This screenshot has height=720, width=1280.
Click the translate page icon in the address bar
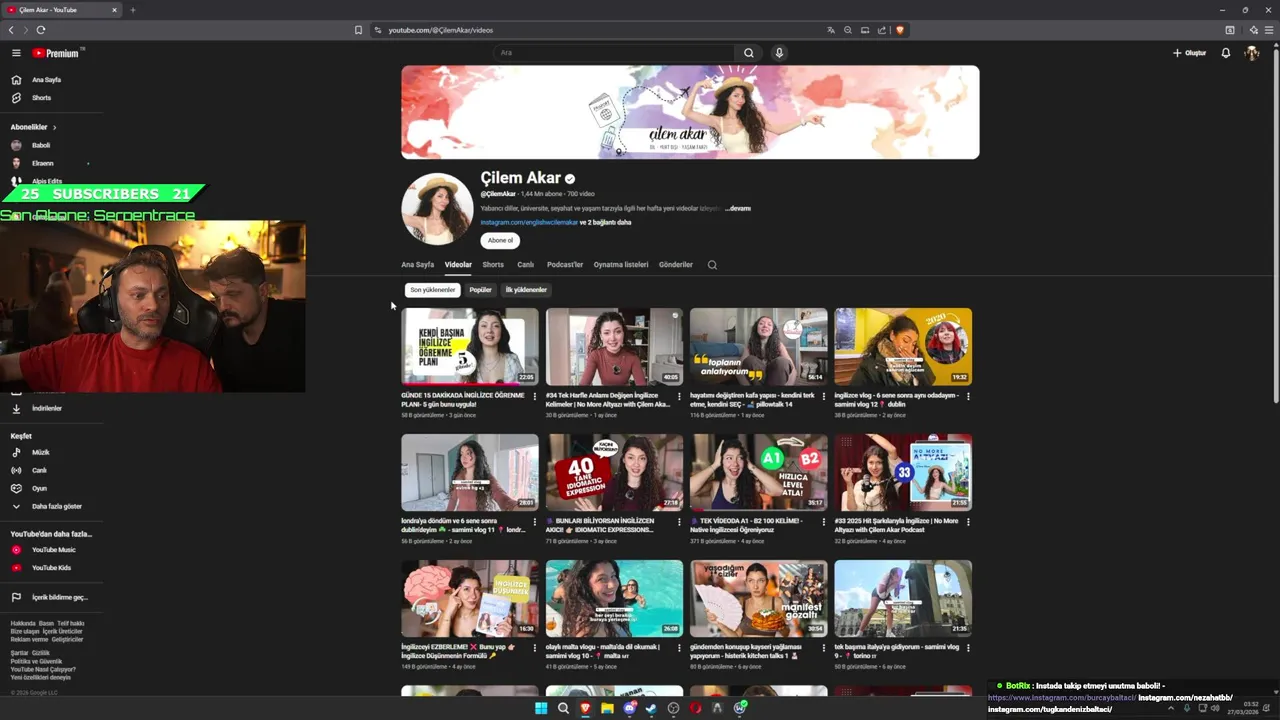[831, 30]
